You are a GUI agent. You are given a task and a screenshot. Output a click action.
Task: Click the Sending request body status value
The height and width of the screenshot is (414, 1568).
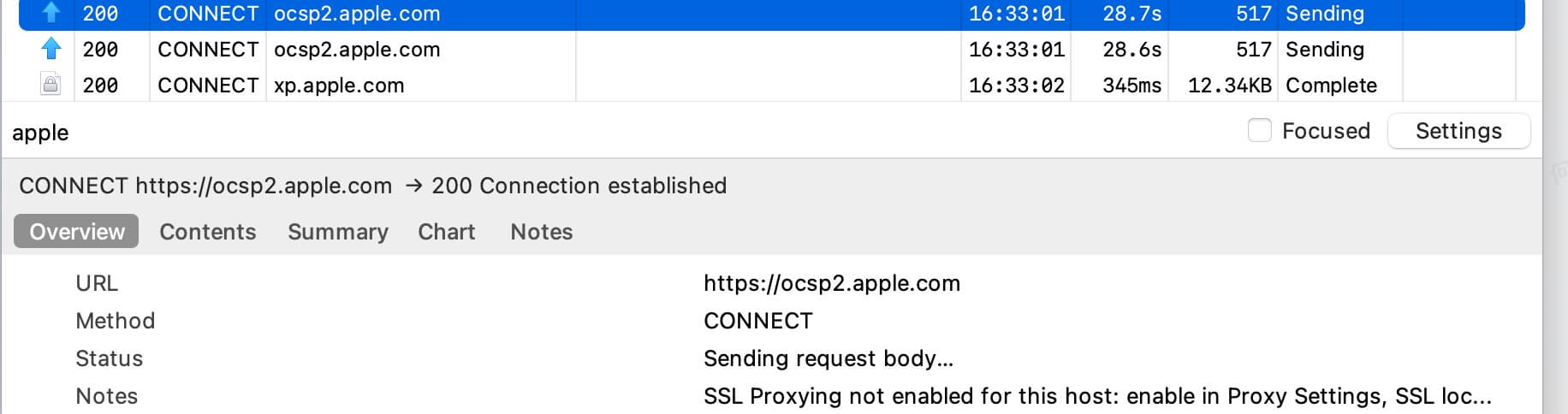pos(829,358)
